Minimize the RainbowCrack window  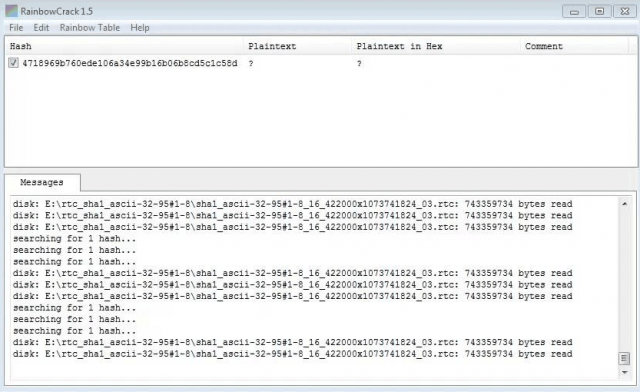click(574, 11)
